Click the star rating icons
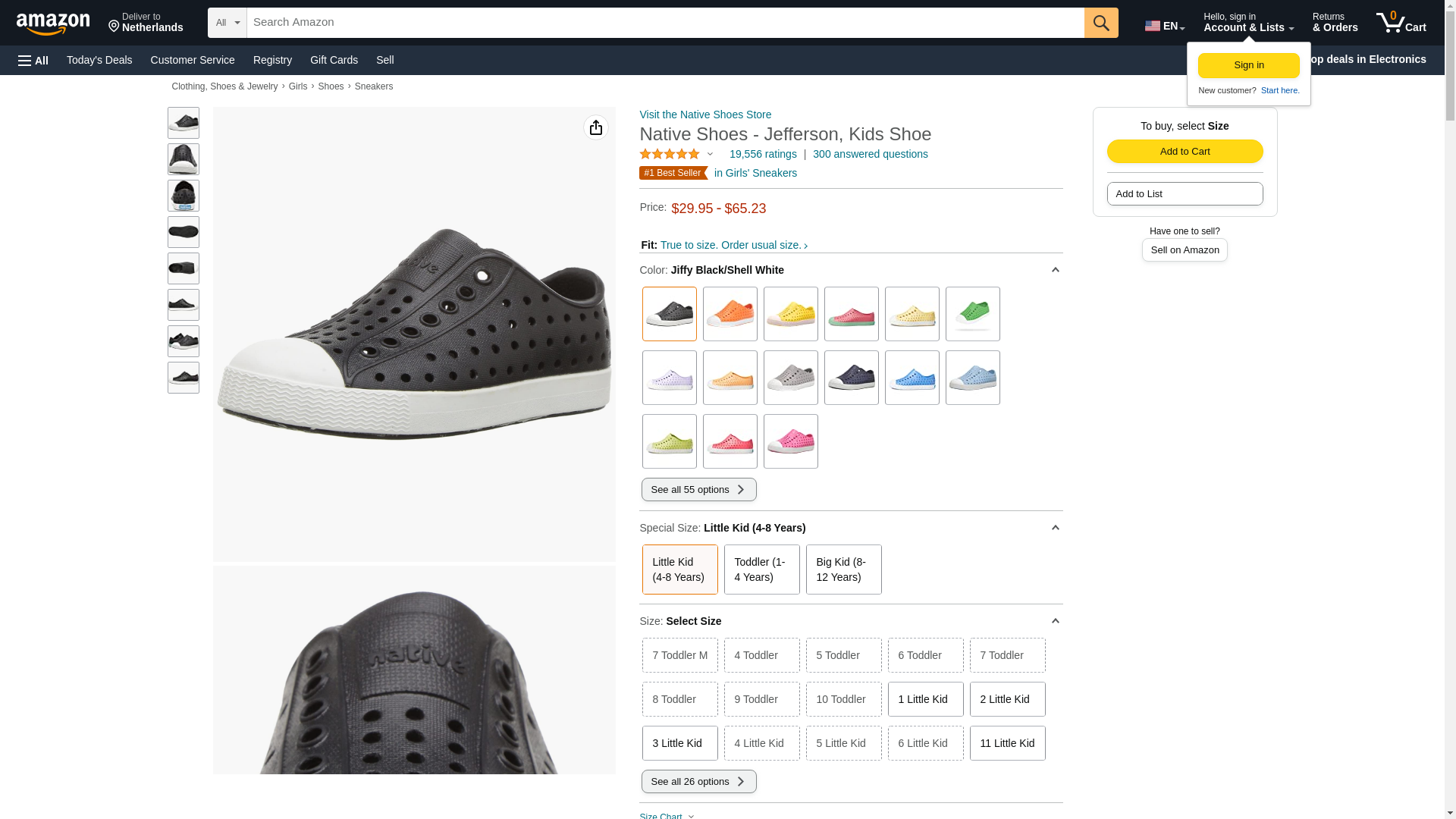Viewport: 1456px width, 819px height. pos(670,154)
